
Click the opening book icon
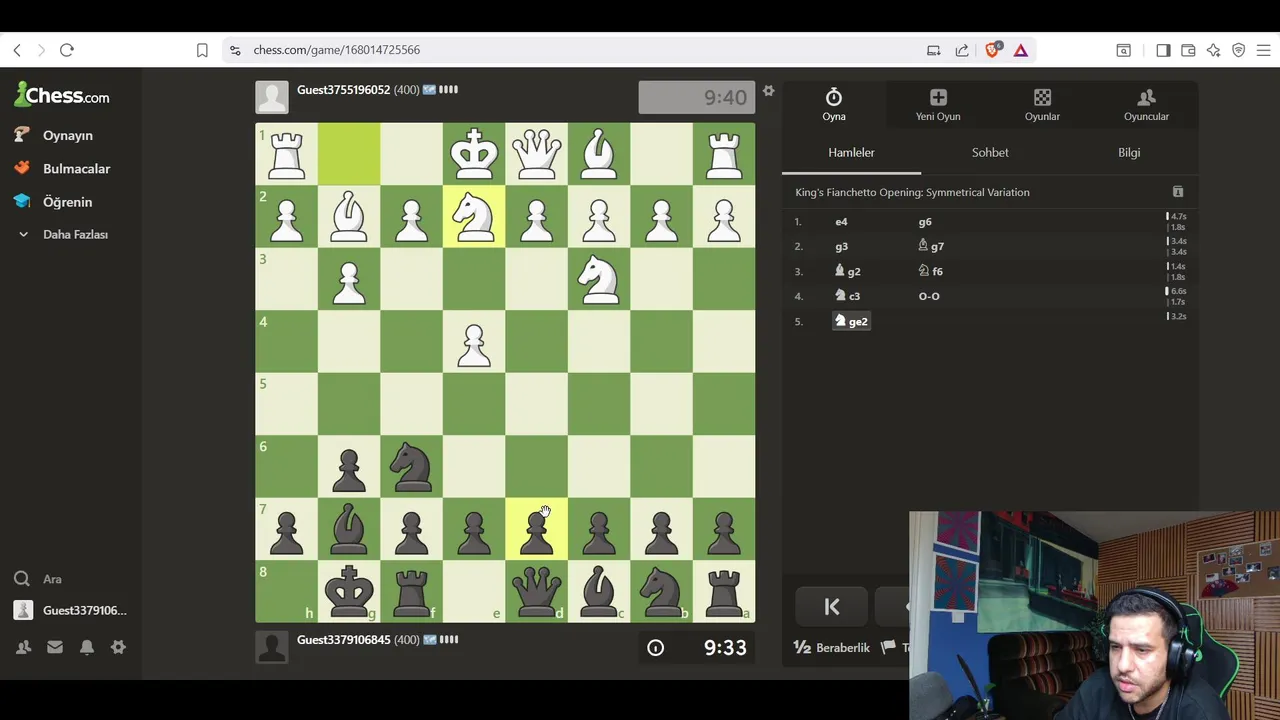click(x=1178, y=192)
